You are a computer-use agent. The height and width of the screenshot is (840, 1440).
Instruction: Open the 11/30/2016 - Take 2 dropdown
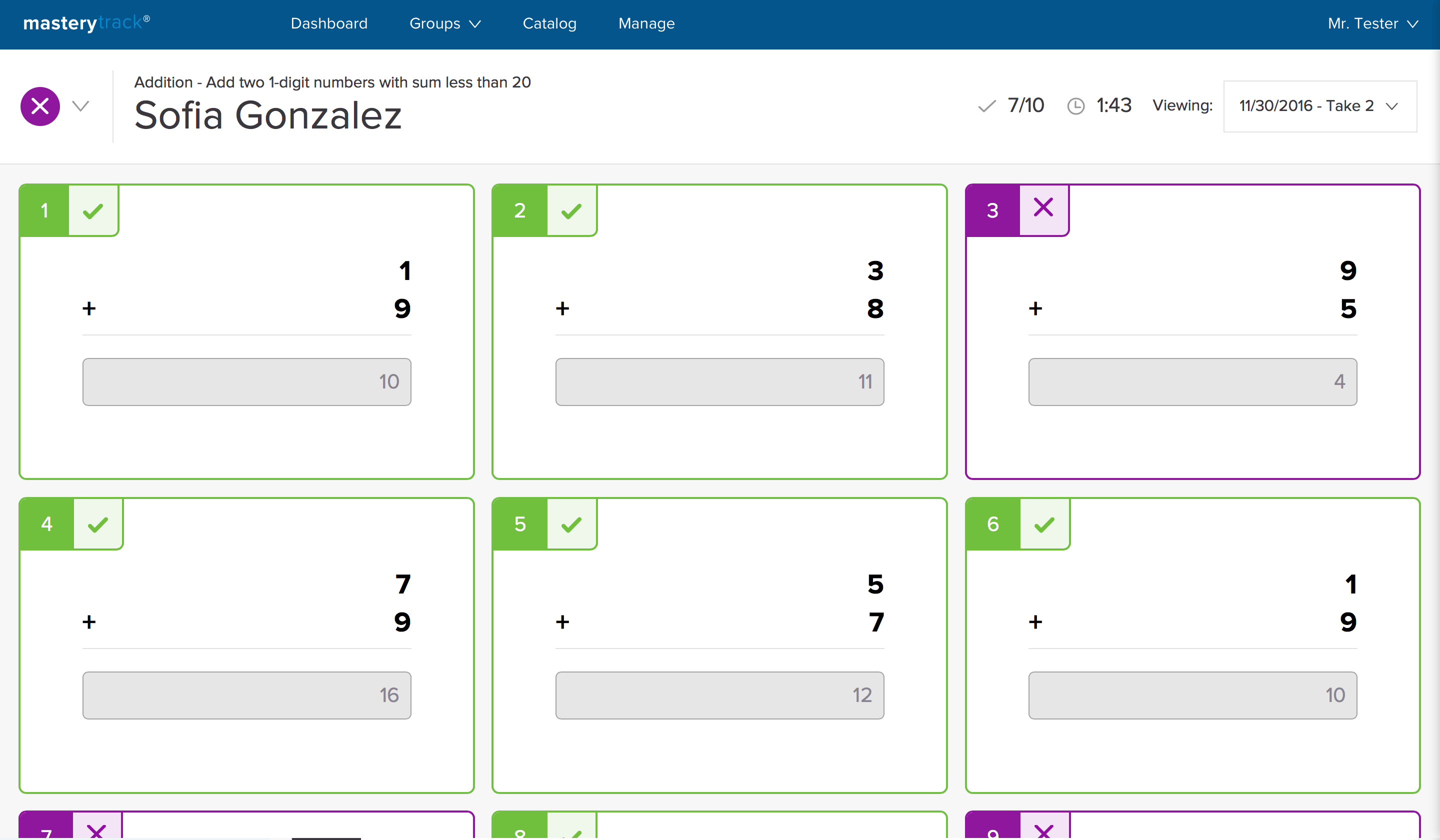point(1319,106)
